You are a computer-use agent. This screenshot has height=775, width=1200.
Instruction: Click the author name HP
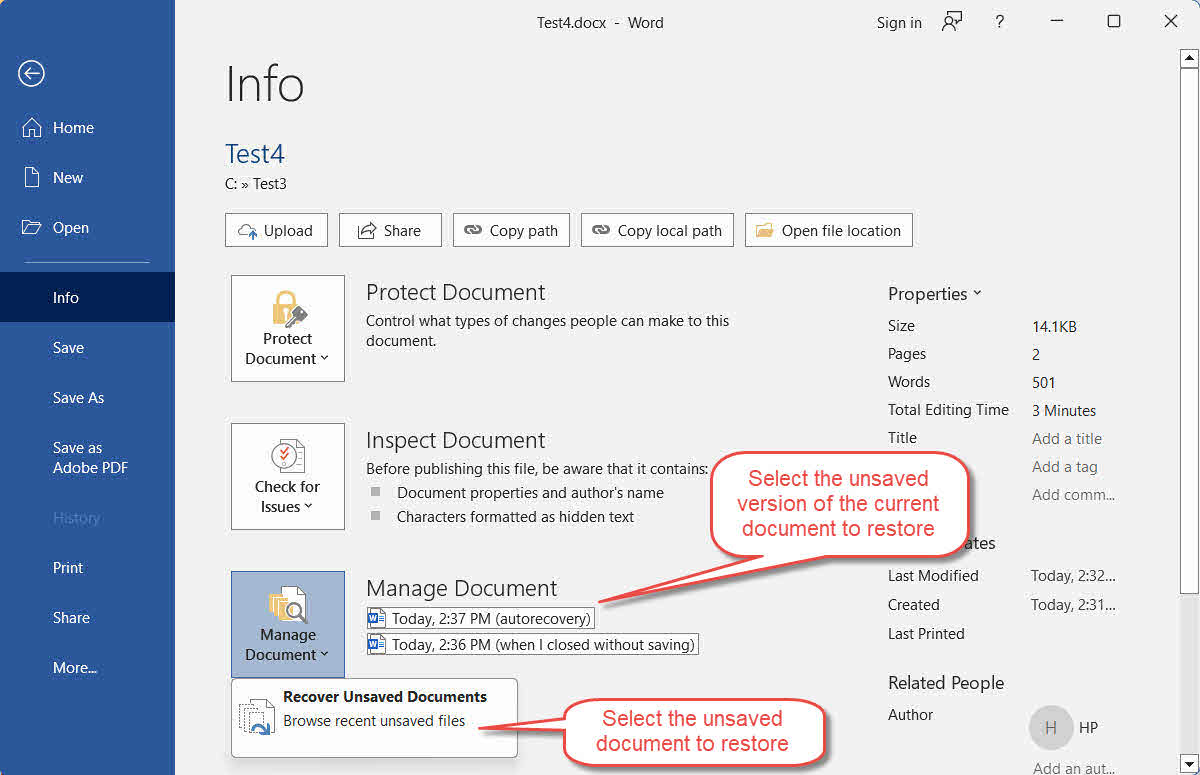tap(1088, 728)
